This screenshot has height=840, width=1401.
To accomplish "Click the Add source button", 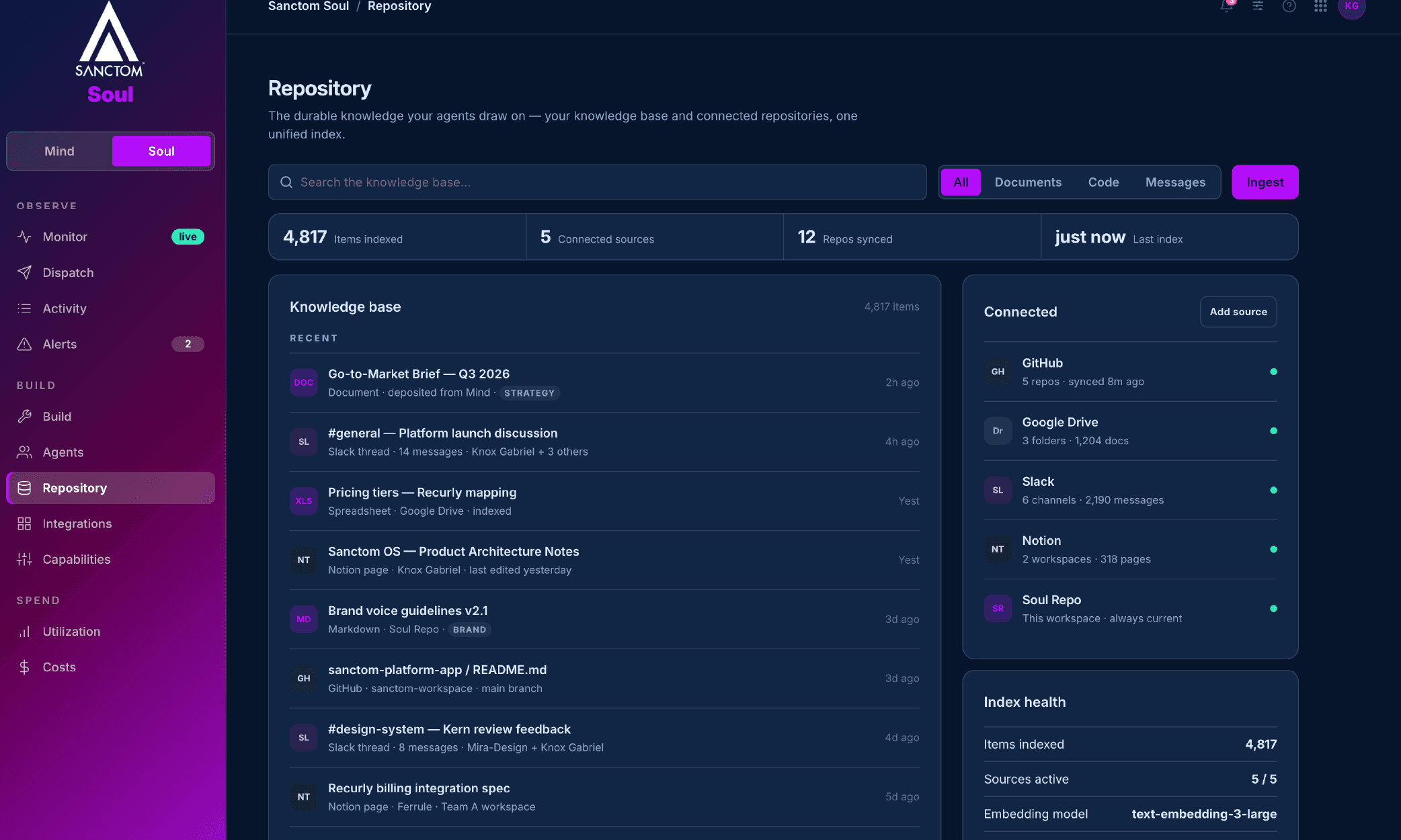I will [x=1238, y=312].
